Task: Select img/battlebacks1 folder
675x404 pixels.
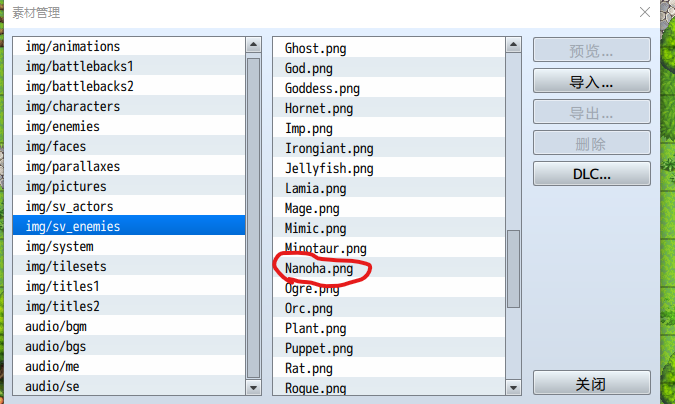Action: point(129,66)
